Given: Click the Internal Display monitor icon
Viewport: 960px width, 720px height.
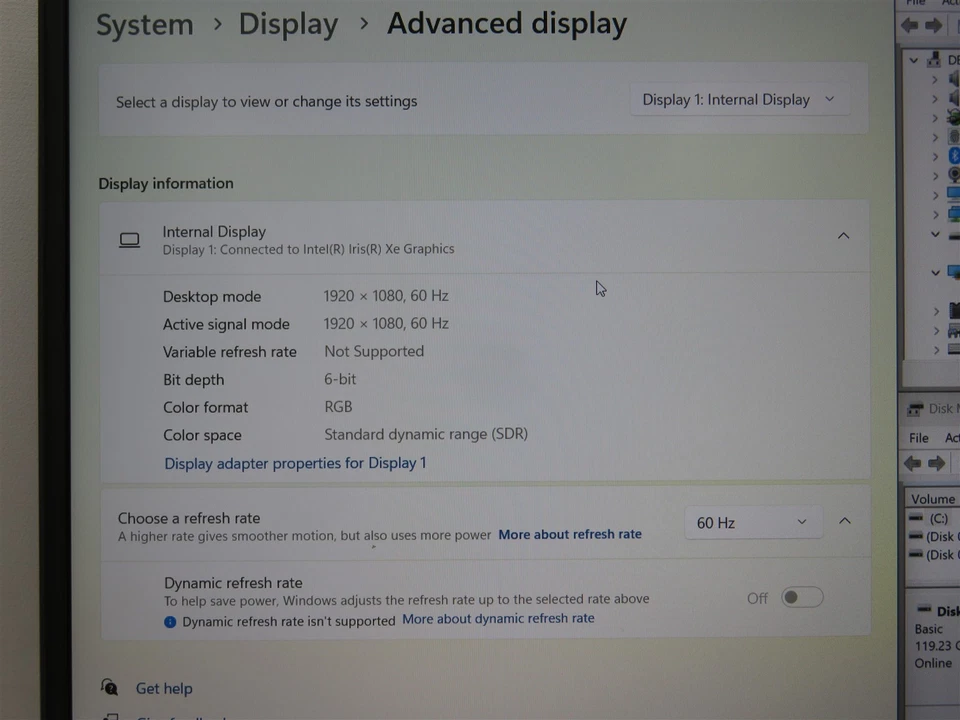Looking at the screenshot, I should click(x=129, y=239).
